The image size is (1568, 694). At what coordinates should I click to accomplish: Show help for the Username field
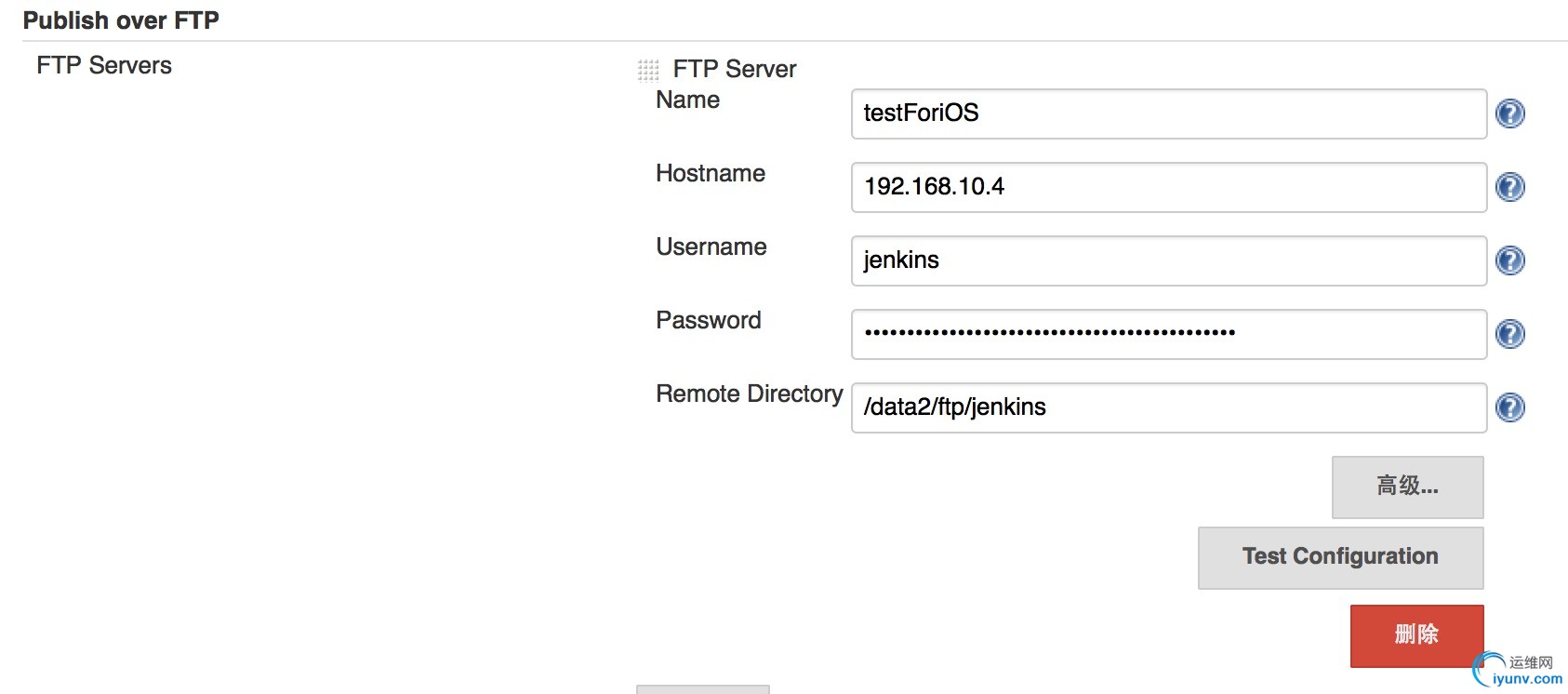[1509, 260]
